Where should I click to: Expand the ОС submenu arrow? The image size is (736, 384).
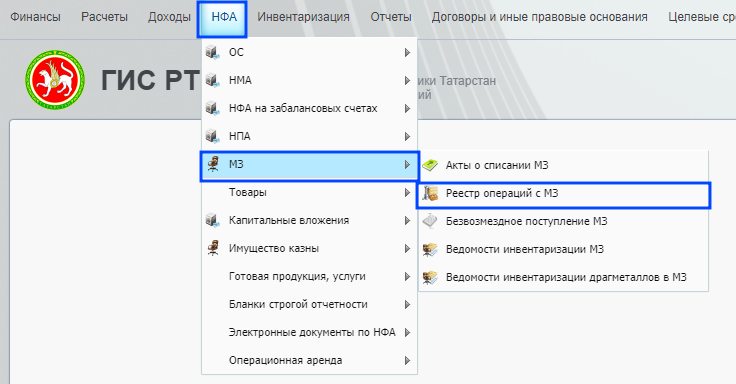(407, 53)
